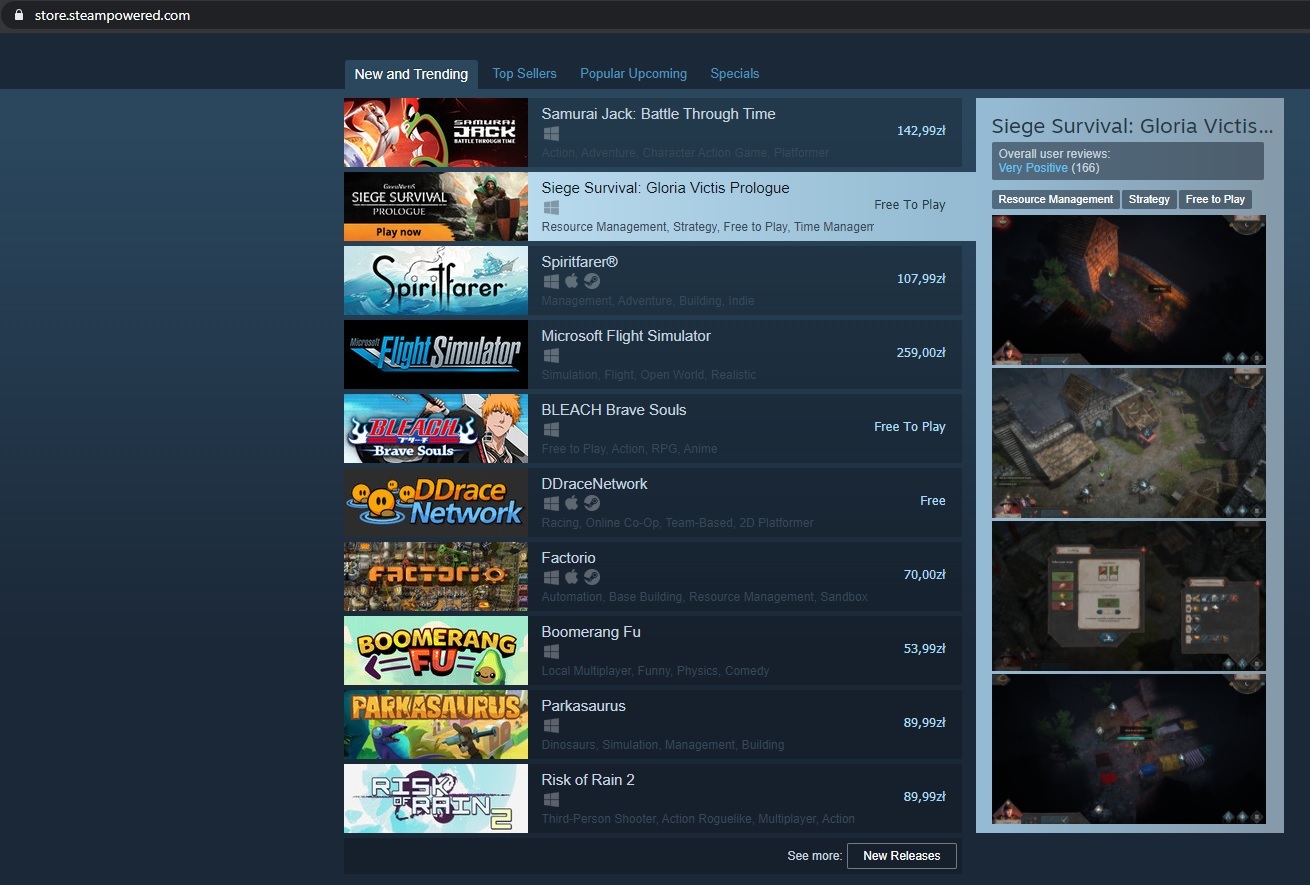Select the BLEACH Brave Souls listing title
This screenshot has width=1310, height=885.
tap(614, 410)
